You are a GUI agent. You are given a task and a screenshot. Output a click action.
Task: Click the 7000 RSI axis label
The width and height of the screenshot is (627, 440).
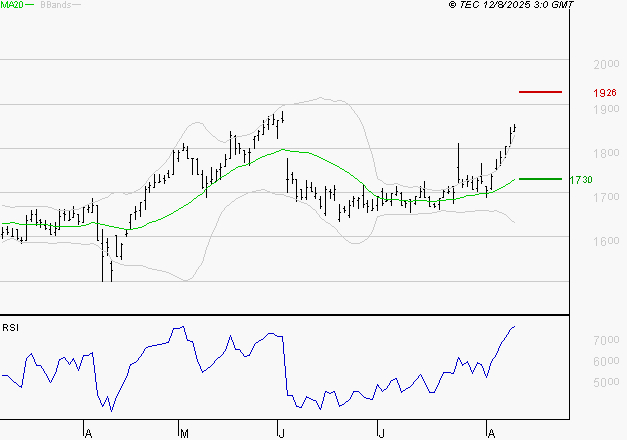point(606,340)
